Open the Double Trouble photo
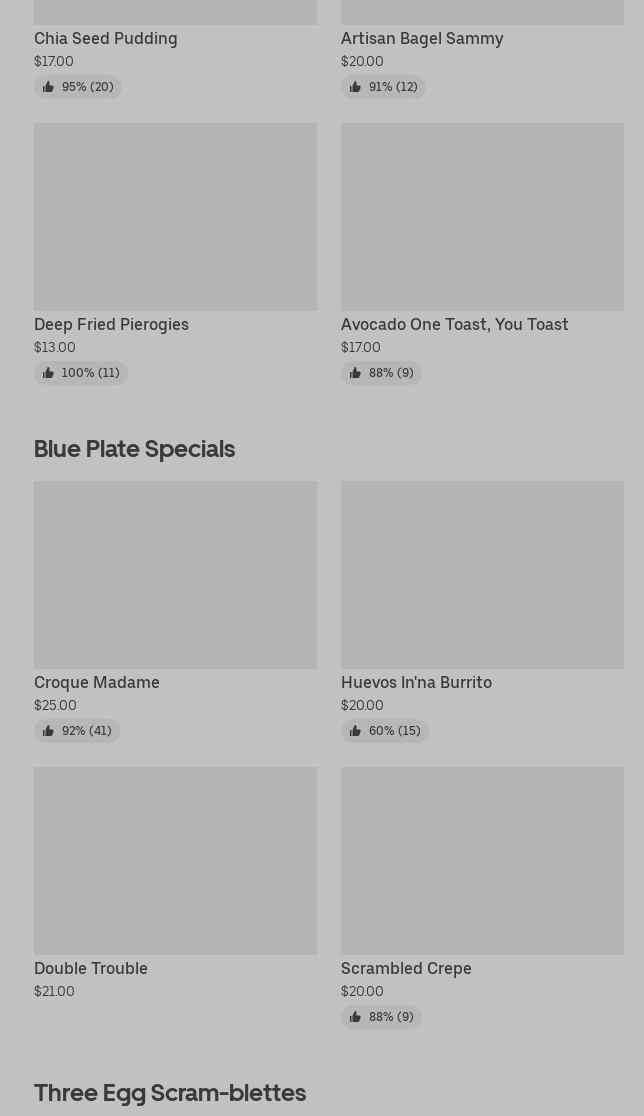Screen dimensions: 644x1116 (x=175, y=860)
